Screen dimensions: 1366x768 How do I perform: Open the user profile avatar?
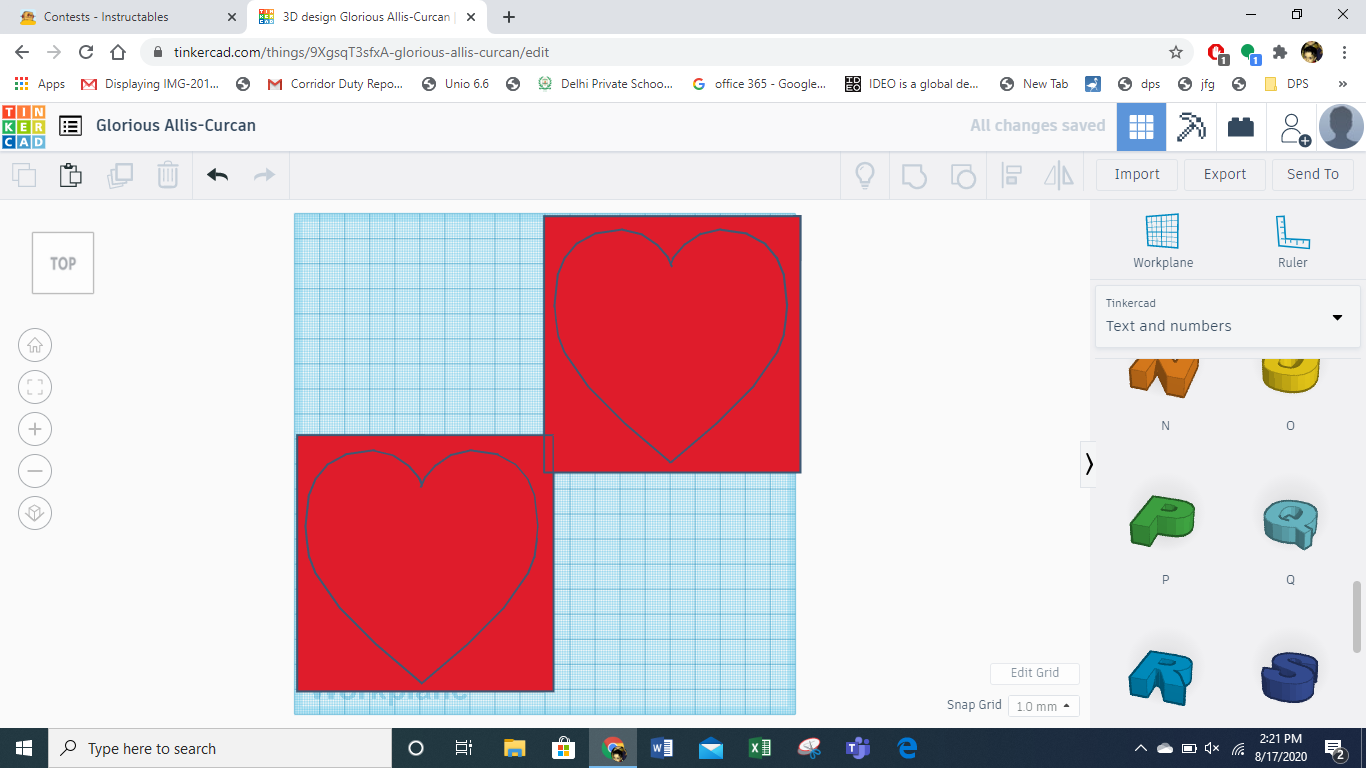pyautogui.click(x=1341, y=127)
